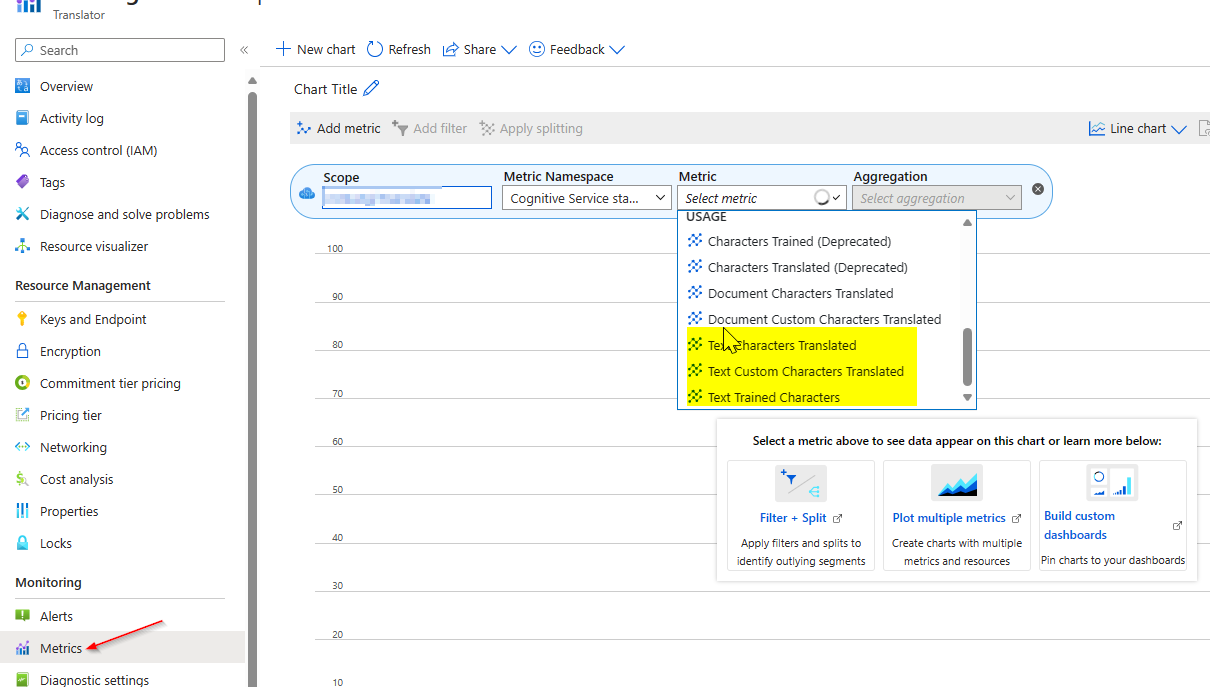Image resolution: width=1210 pixels, height=687 pixels.
Task: Edit chart title pencil icon
Action: tap(371, 88)
